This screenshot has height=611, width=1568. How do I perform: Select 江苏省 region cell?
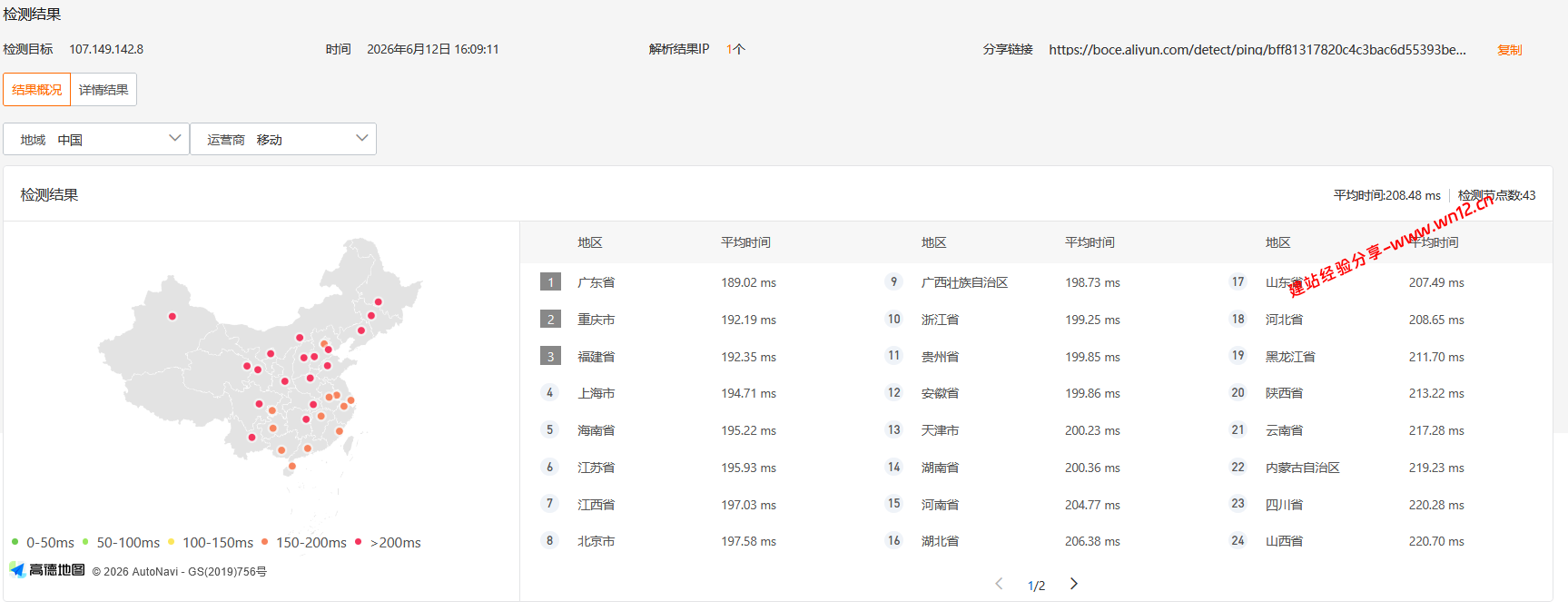tap(596, 468)
